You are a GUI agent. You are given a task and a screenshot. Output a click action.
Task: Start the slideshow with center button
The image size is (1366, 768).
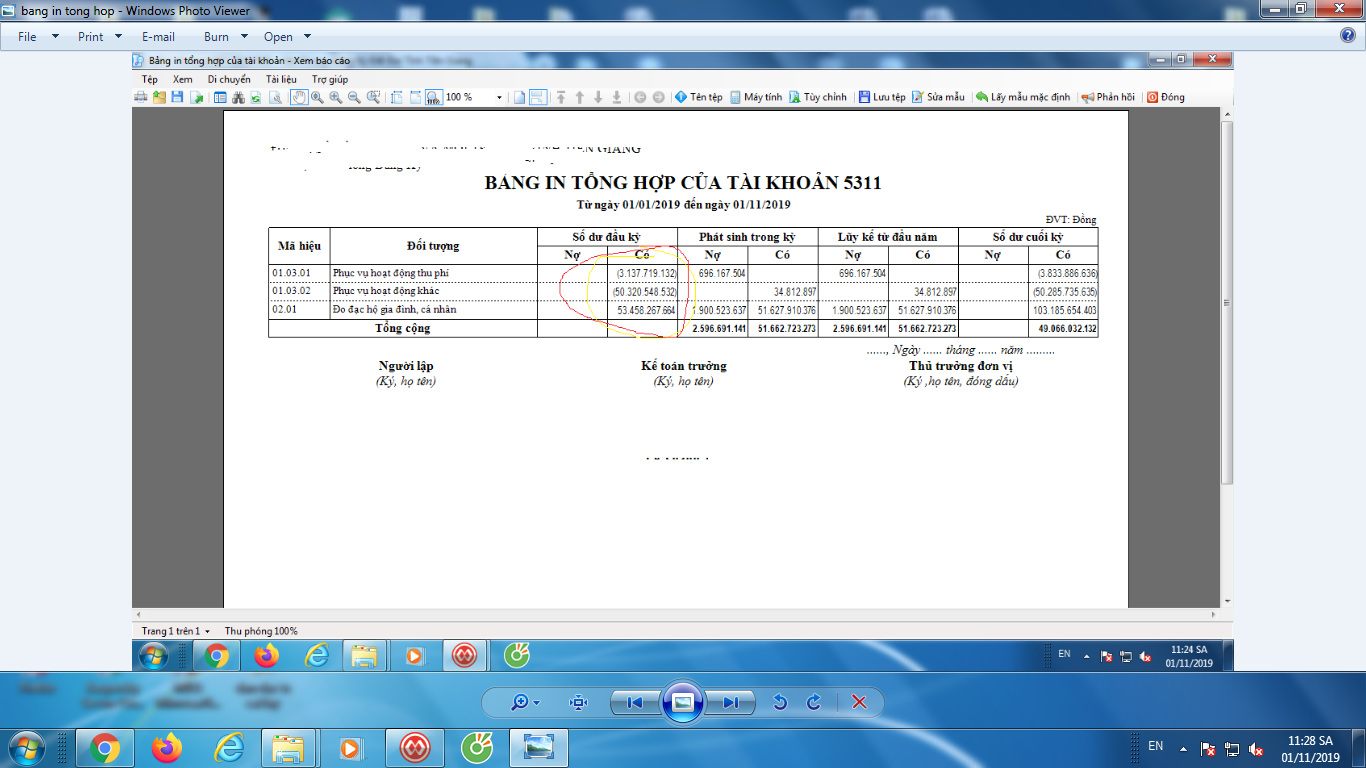click(683, 702)
